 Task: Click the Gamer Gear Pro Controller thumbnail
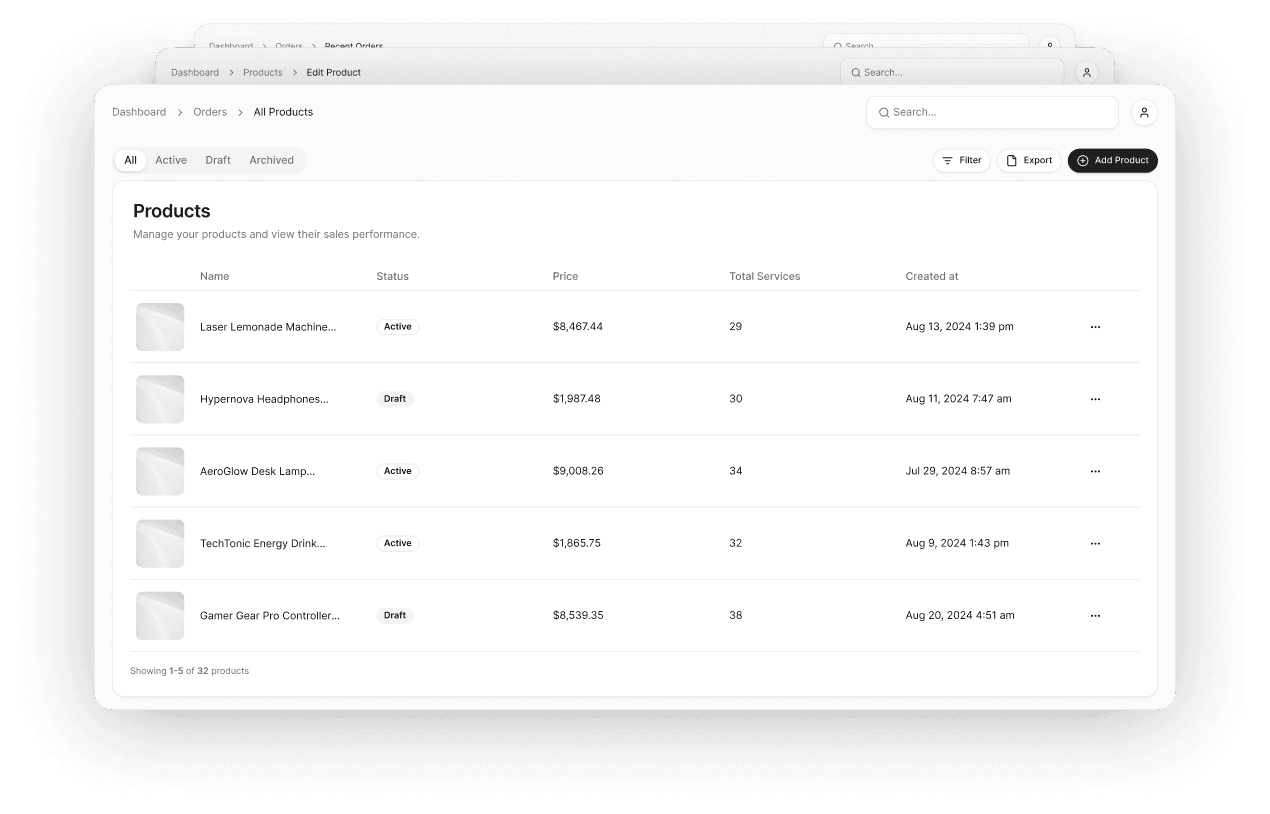(x=160, y=616)
